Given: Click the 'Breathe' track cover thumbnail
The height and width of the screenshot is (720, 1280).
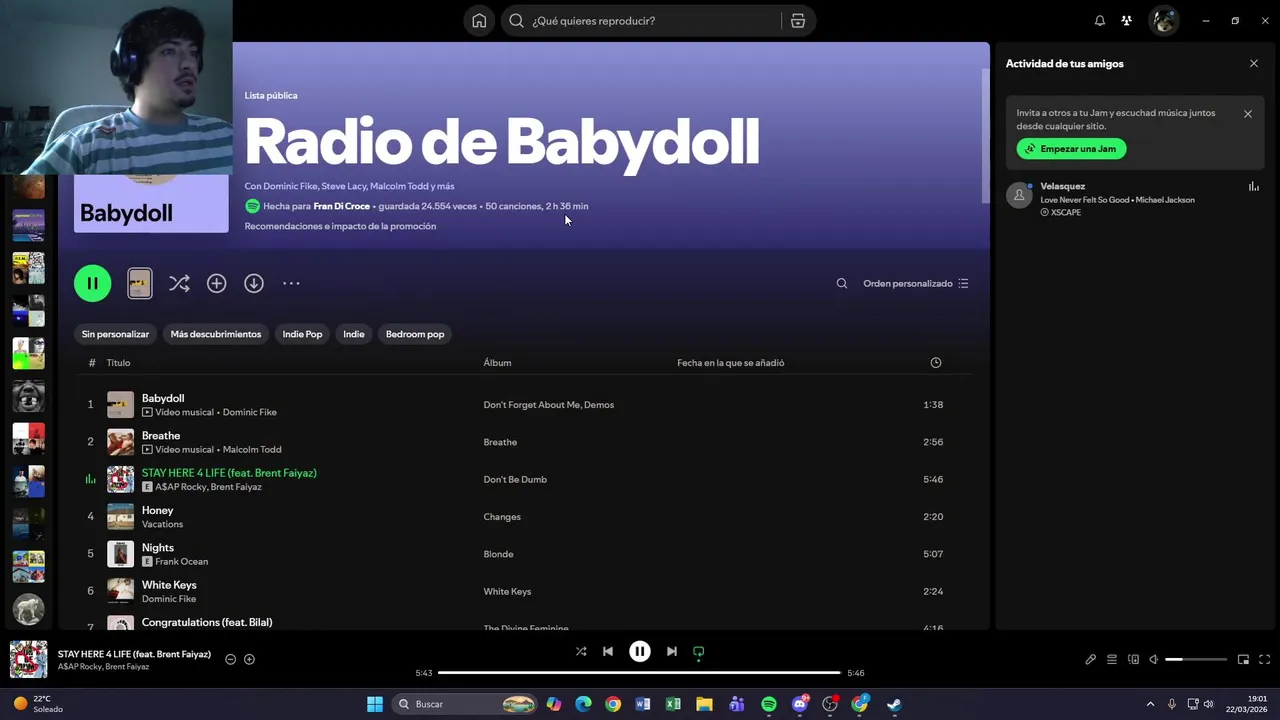Looking at the screenshot, I should [x=120, y=442].
